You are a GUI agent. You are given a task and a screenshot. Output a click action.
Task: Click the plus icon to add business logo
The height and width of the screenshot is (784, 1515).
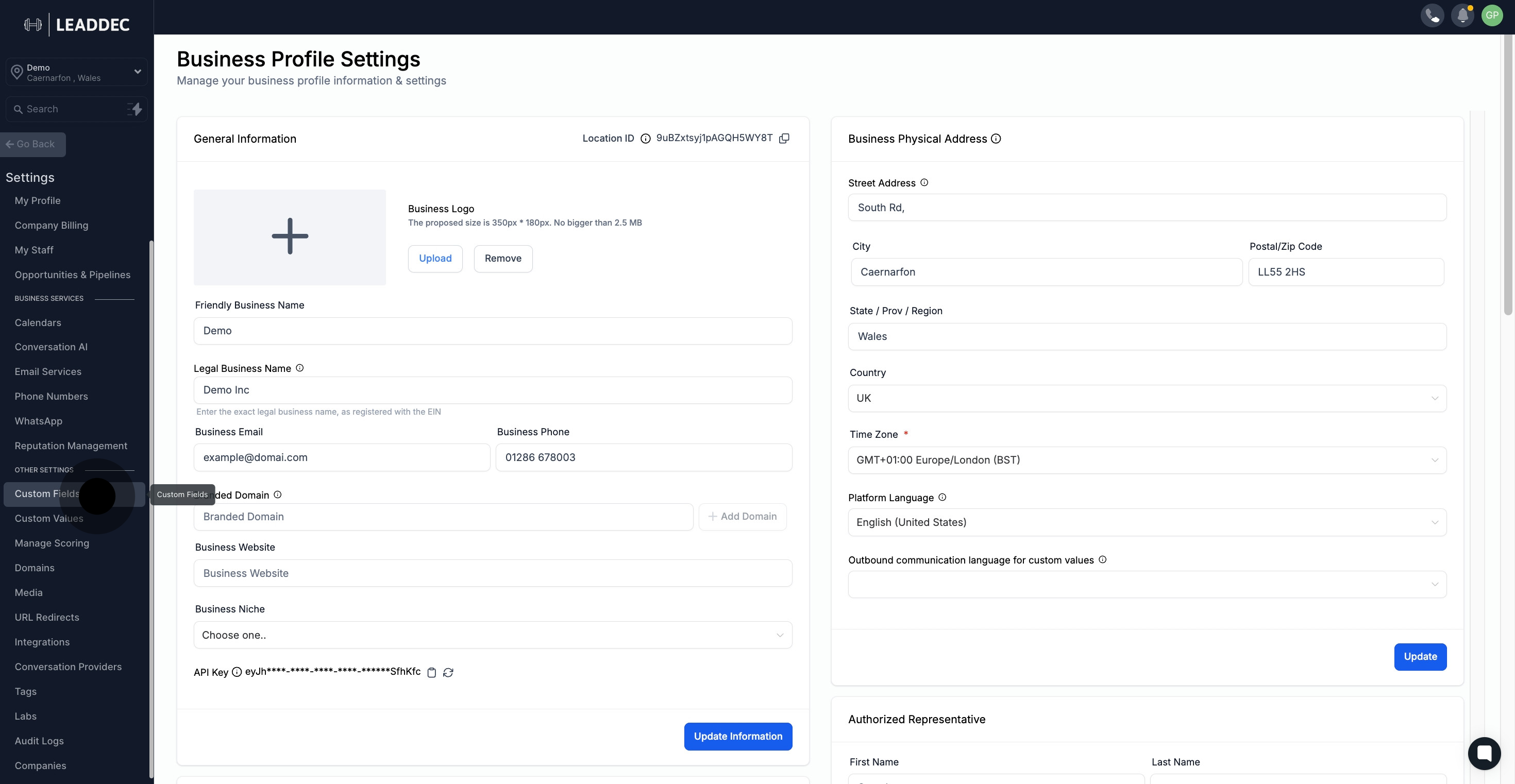click(x=290, y=237)
